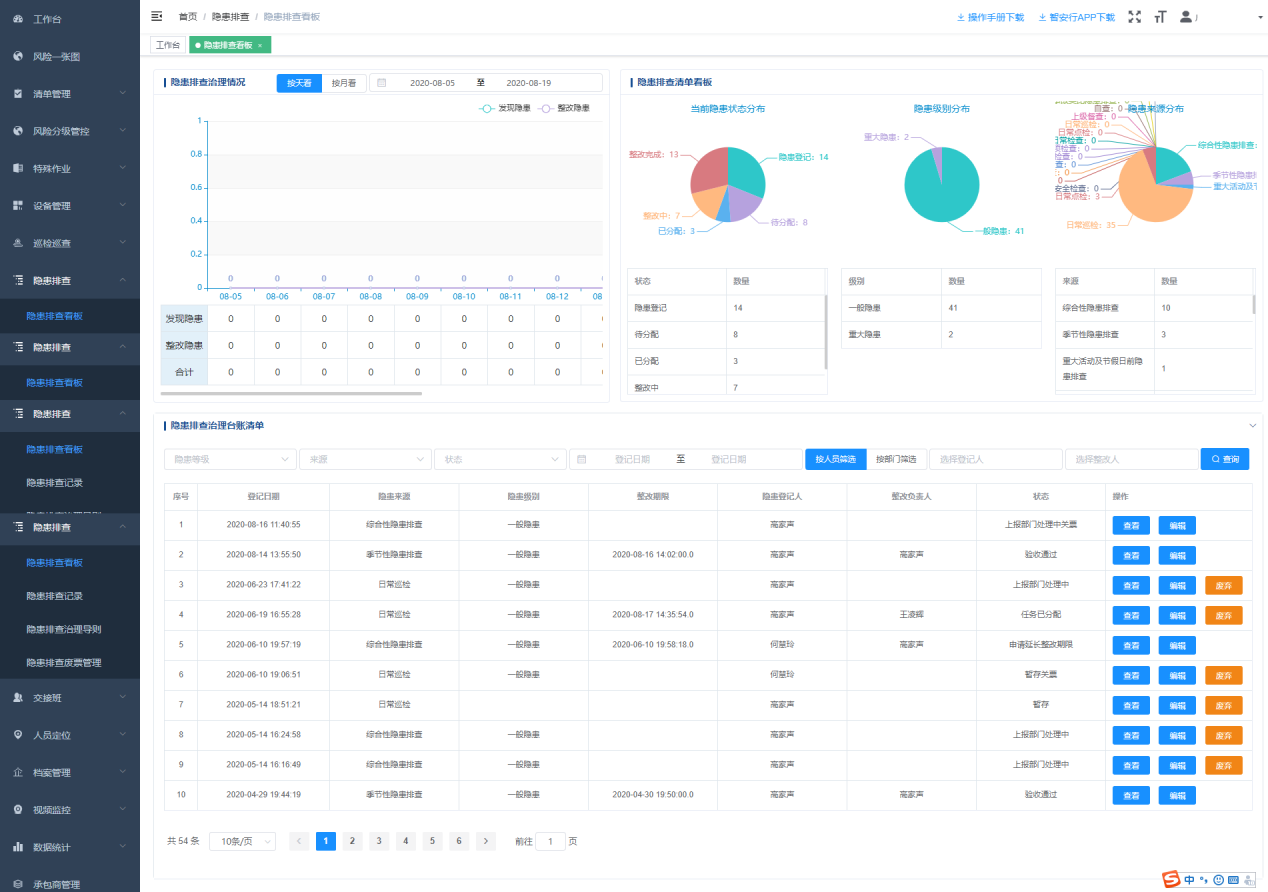This screenshot has height=892, width=1268.
Task: Click the 查询 search button
Action: pyautogui.click(x=1226, y=459)
